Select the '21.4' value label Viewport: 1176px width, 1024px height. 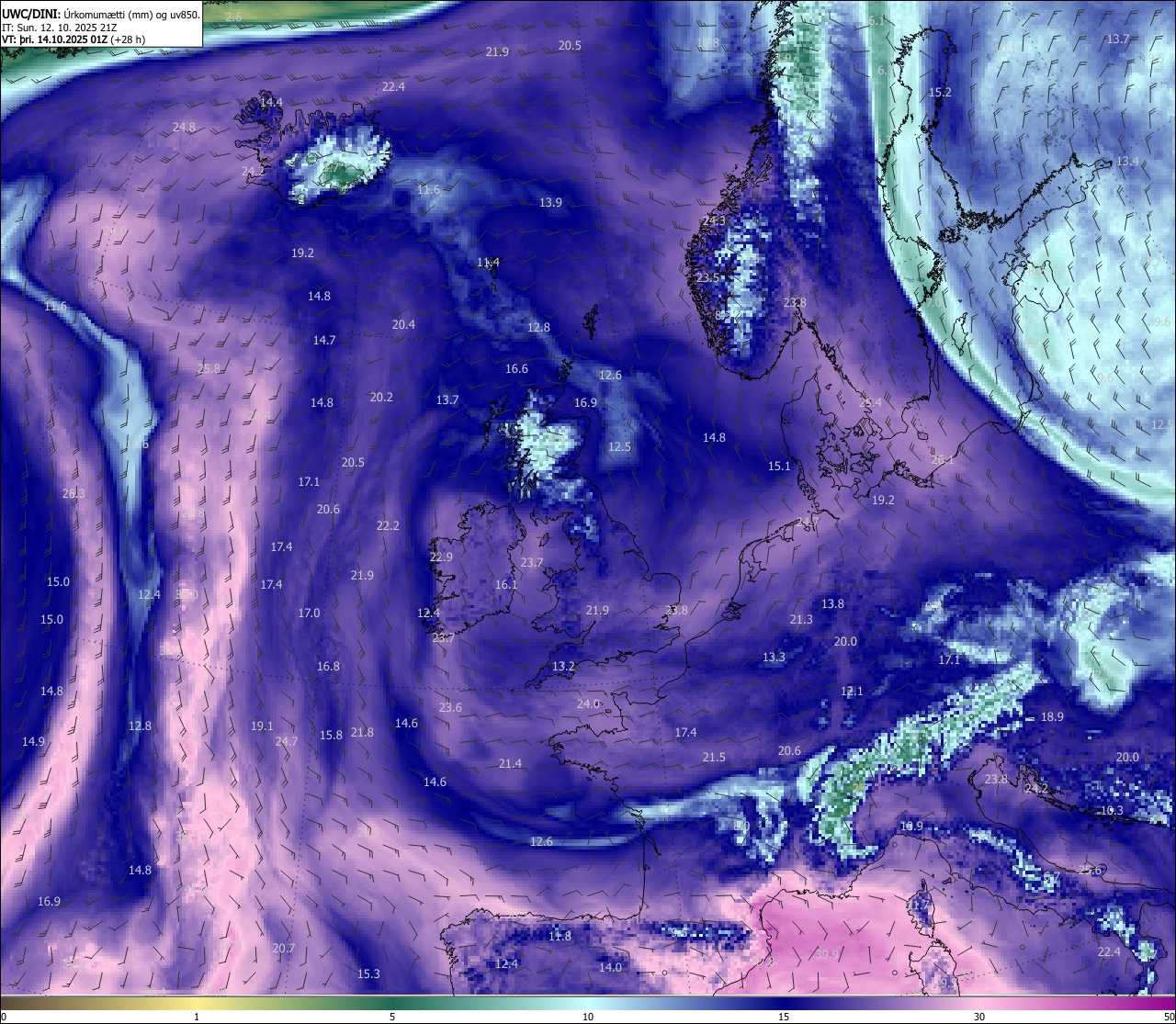coord(510,763)
